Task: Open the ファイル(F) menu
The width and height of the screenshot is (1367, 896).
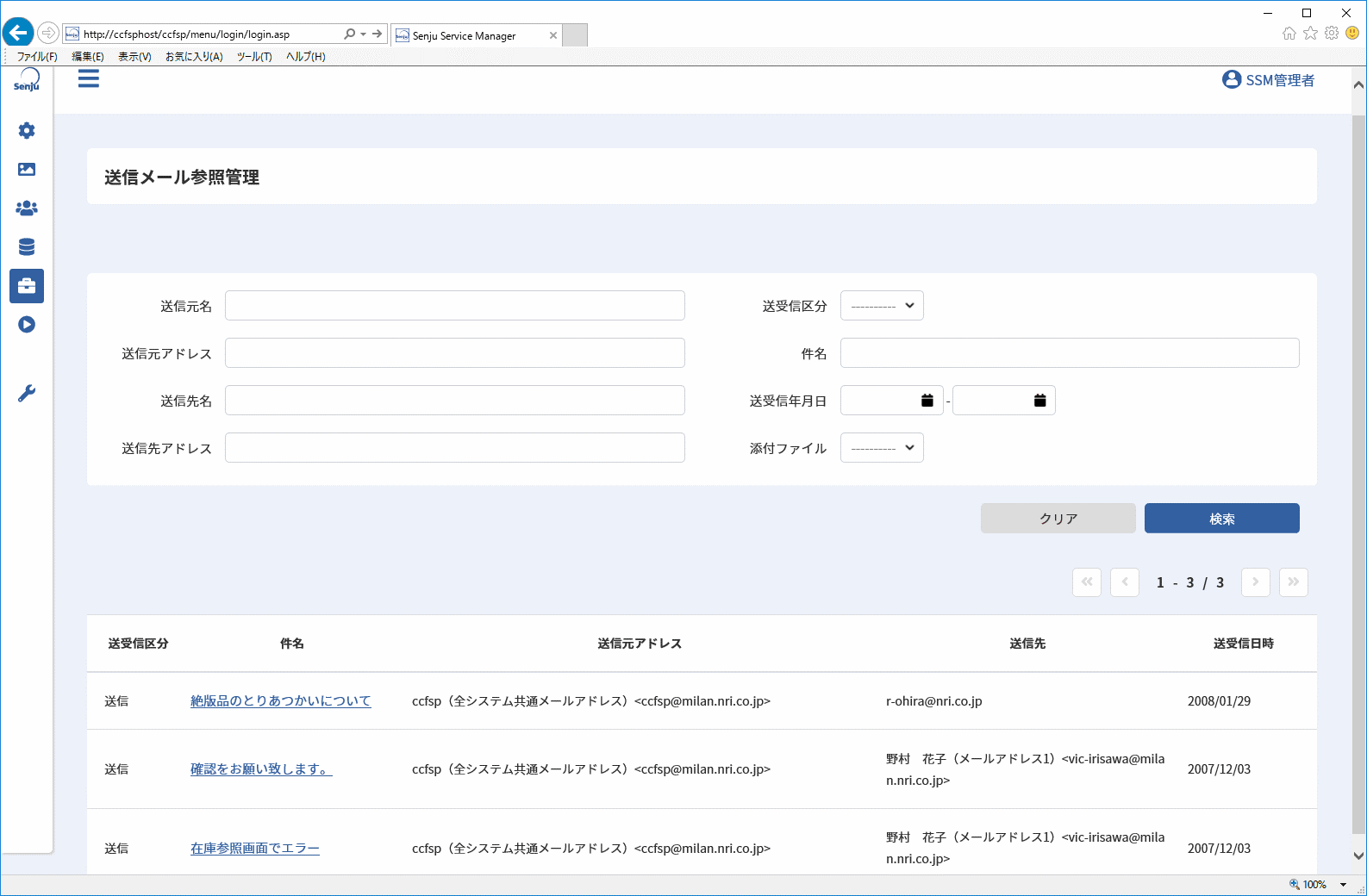Action: (x=37, y=57)
